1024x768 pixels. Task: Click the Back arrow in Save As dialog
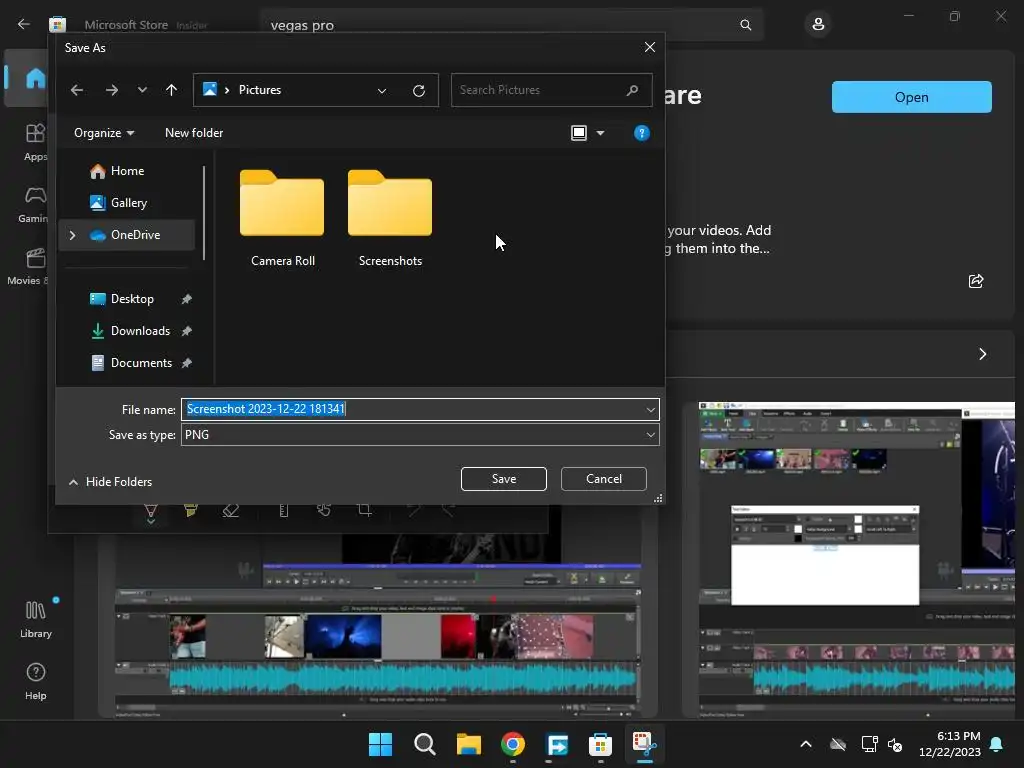click(x=77, y=90)
